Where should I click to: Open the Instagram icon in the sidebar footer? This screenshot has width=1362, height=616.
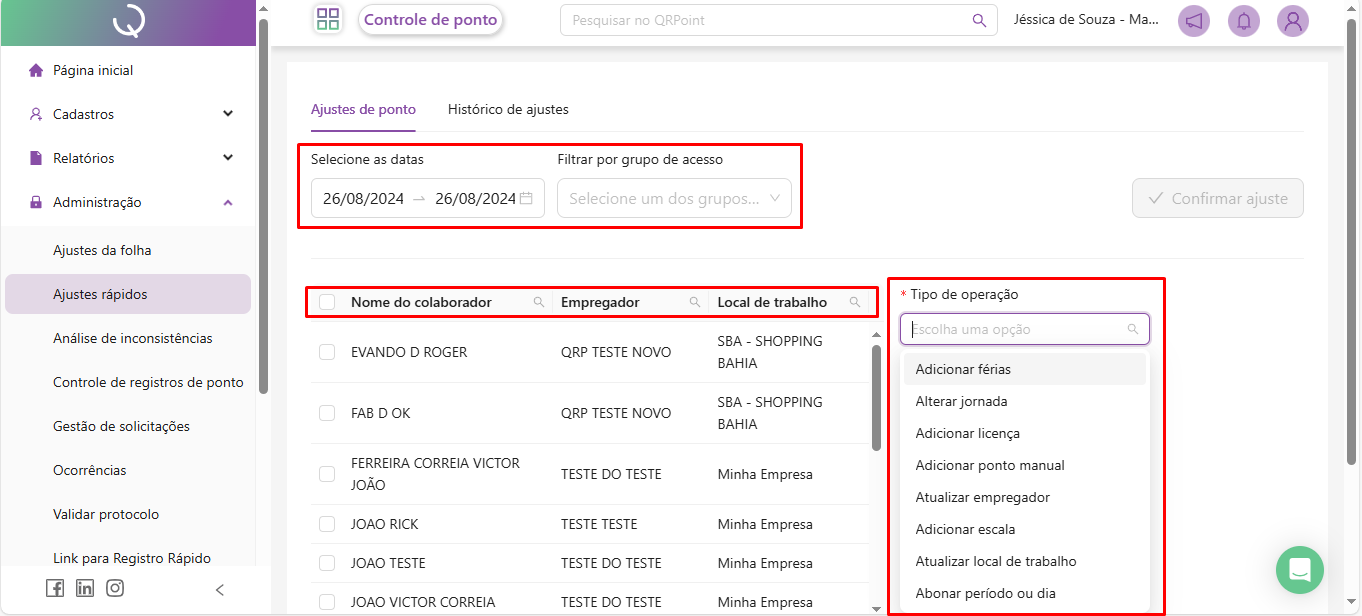click(115, 588)
